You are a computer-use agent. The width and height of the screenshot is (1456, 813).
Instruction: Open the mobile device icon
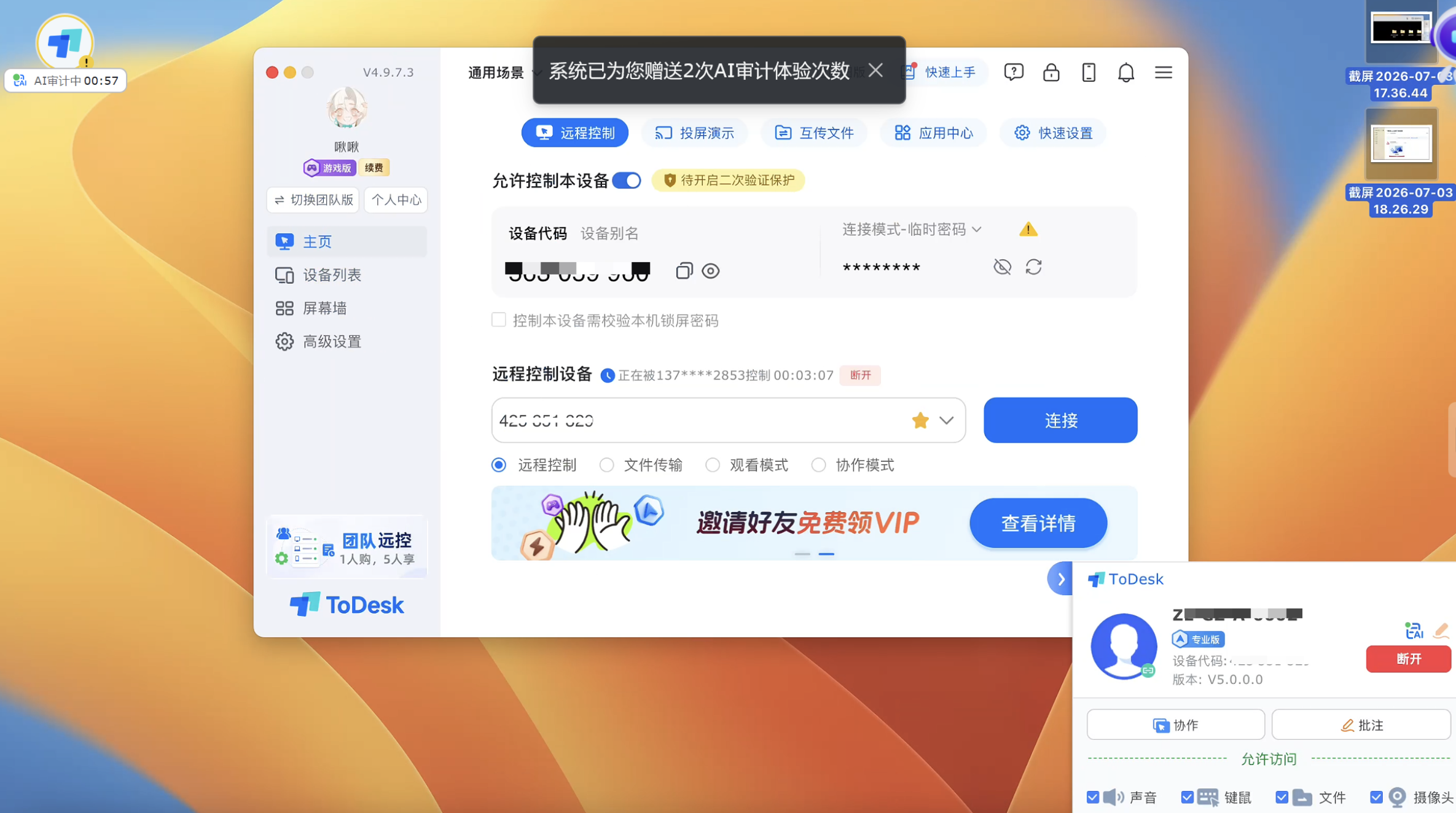[x=1089, y=72]
